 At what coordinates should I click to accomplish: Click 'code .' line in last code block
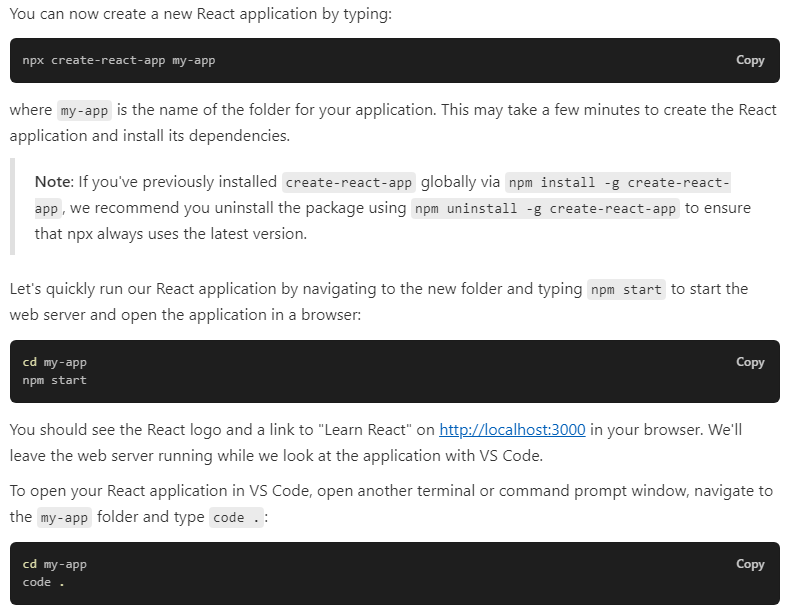point(44,582)
